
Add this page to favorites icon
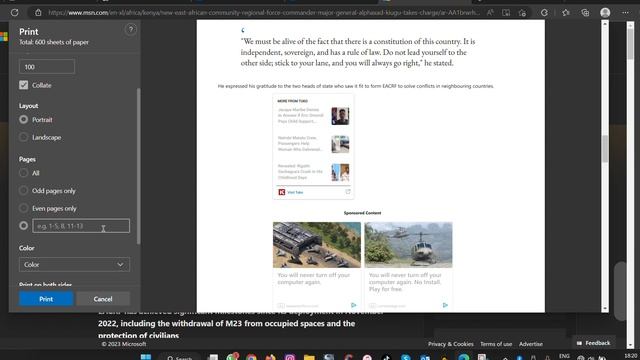pyautogui.click(x=522, y=13)
